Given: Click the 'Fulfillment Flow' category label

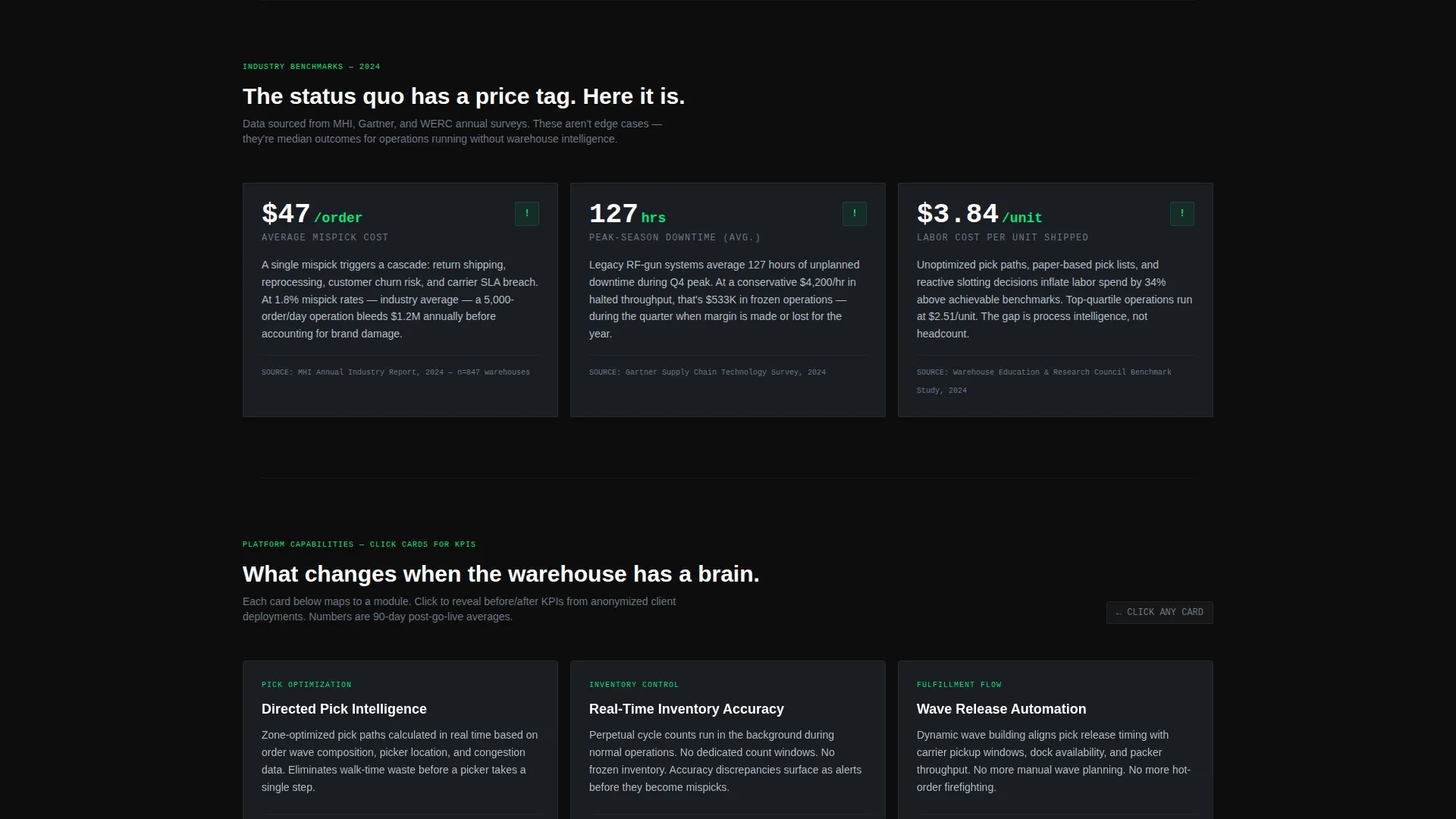Looking at the screenshot, I should (x=959, y=685).
